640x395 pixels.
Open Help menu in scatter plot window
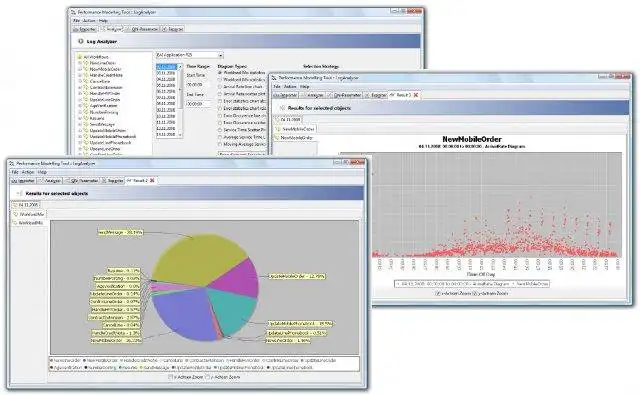click(x=304, y=87)
